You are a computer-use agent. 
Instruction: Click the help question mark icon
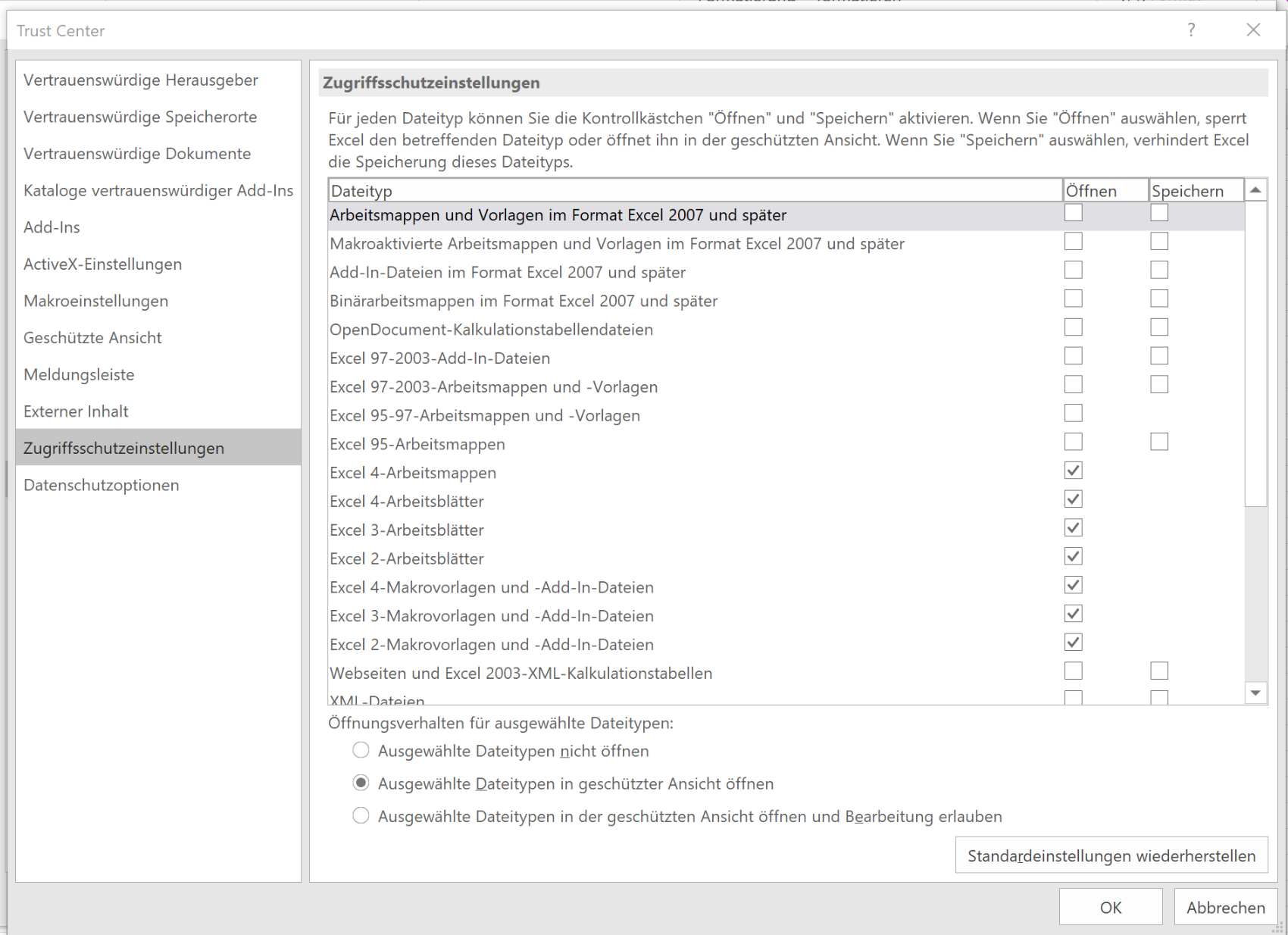[1191, 30]
